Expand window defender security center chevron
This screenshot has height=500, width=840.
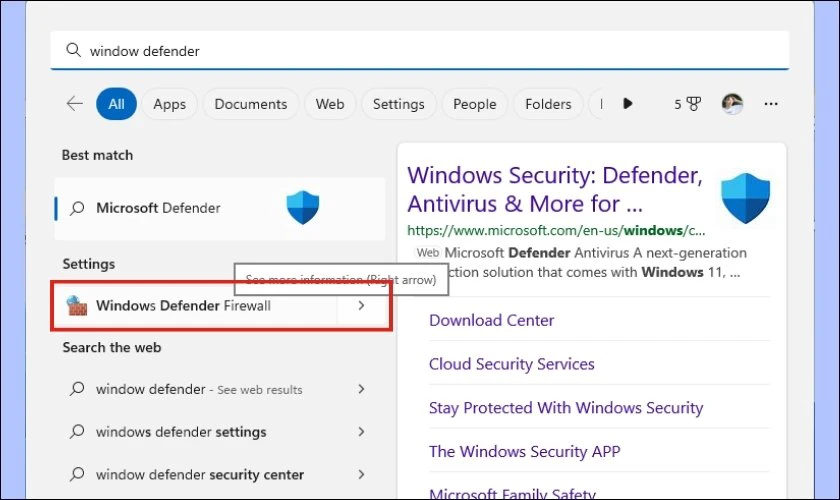pyautogui.click(x=362, y=474)
